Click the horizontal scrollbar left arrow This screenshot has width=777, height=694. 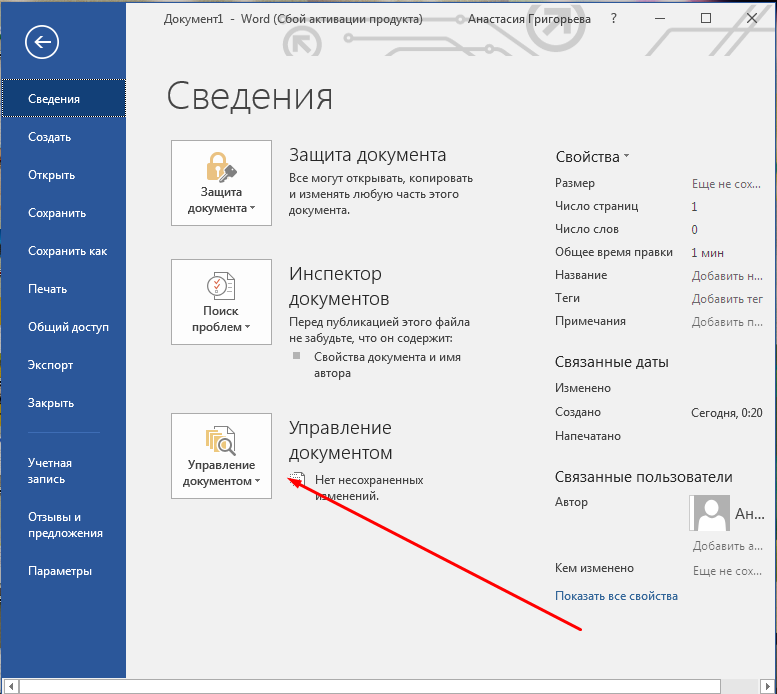[x=11, y=687]
